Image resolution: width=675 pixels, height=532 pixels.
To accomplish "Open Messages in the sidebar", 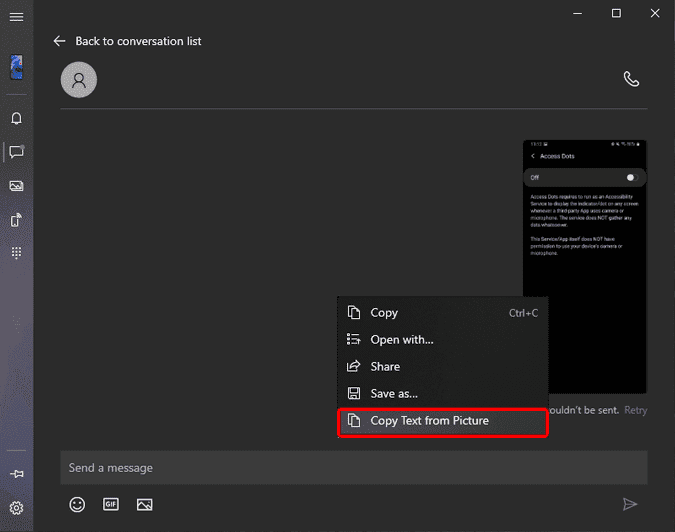I will [16, 152].
